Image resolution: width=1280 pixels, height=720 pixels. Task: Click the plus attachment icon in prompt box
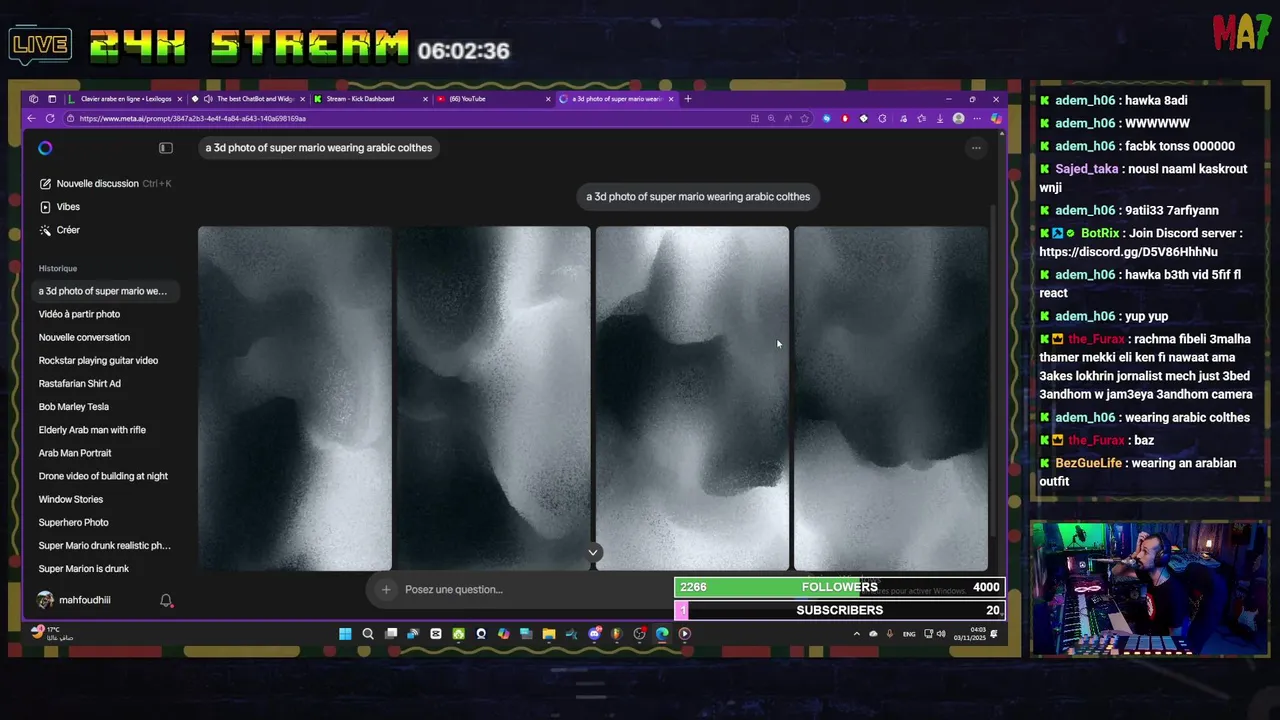(x=386, y=589)
